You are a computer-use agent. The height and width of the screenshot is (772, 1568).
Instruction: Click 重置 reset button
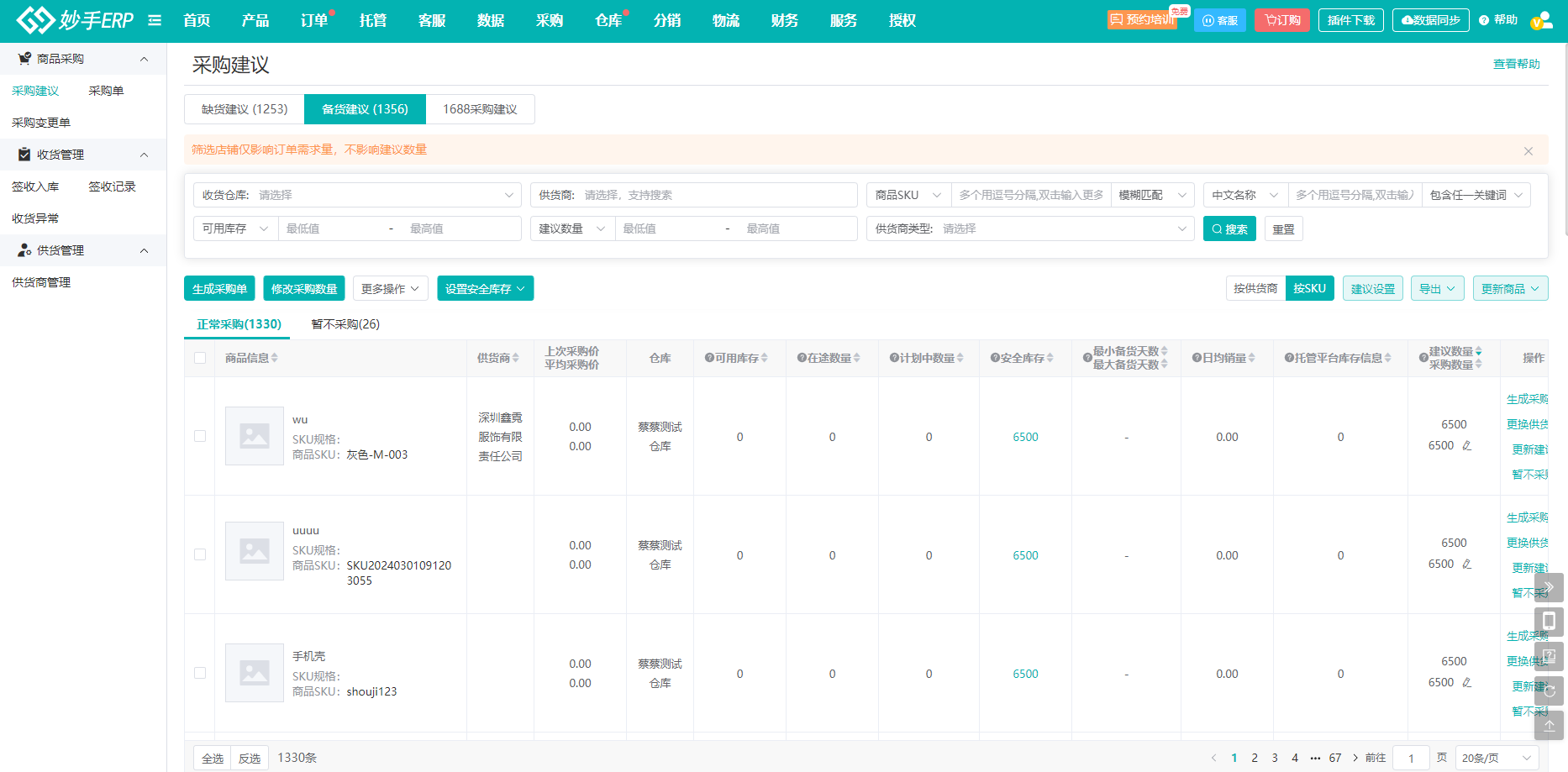pos(1283,228)
